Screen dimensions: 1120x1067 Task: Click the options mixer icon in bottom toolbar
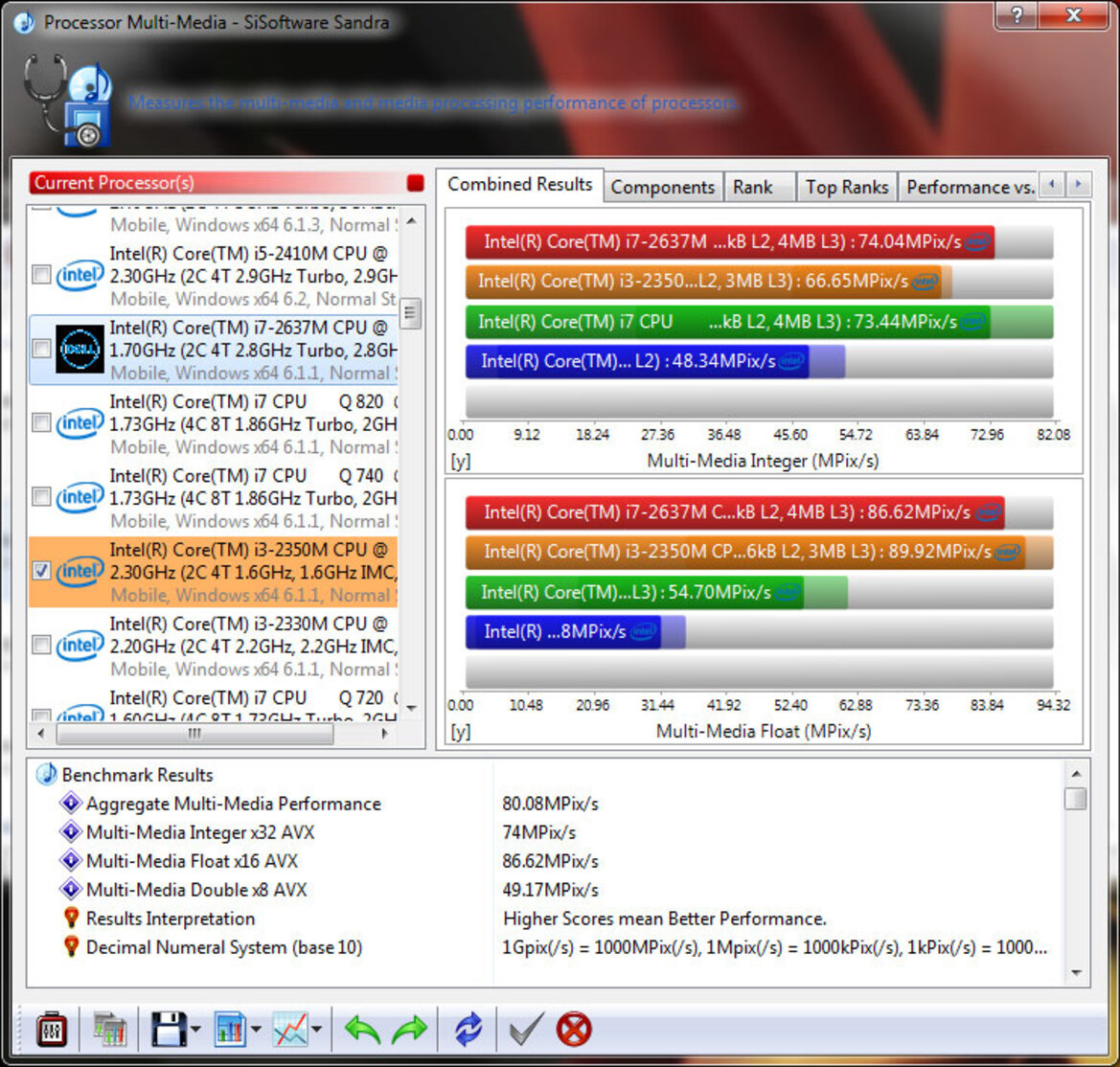tap(52, 1029)
